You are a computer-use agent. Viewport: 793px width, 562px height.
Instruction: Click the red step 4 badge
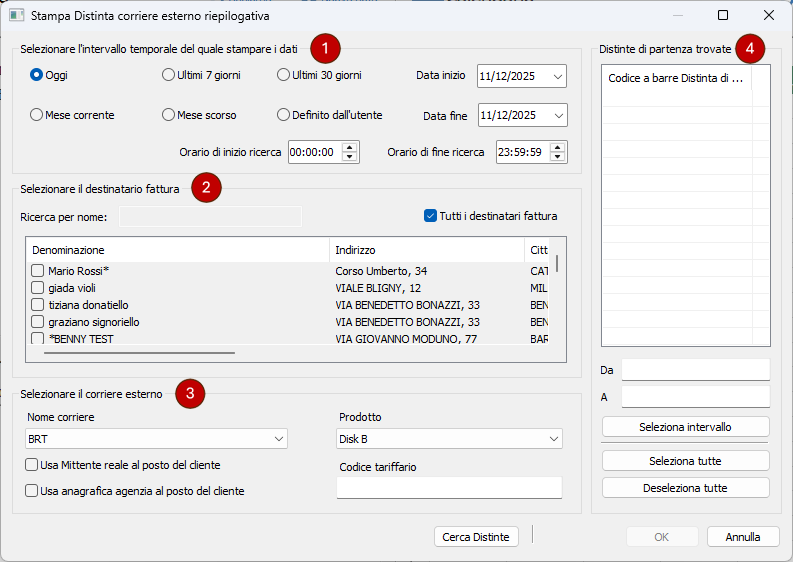pyautogui.click(x=750, y=48)
